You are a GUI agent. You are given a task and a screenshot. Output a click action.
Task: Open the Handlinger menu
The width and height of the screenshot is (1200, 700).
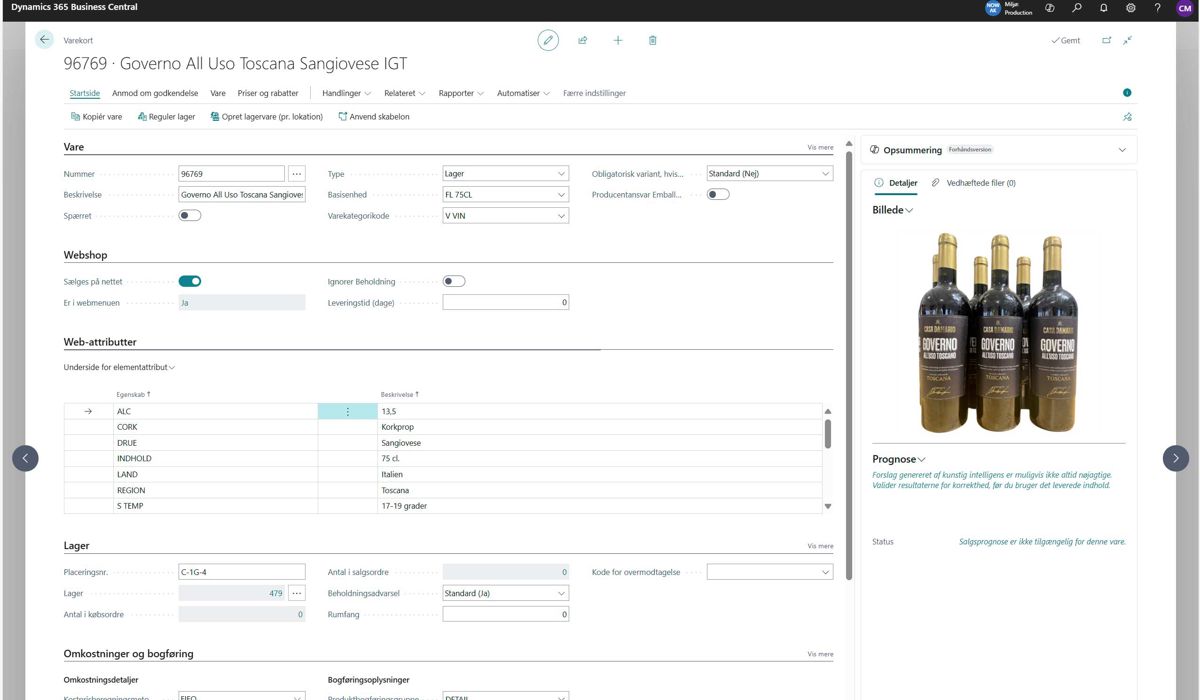tap(347, 93)
